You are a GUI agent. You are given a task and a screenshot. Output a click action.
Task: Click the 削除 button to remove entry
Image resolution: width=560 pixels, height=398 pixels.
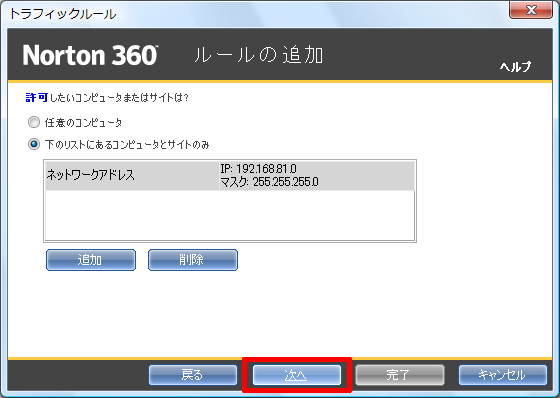point(193,260)
